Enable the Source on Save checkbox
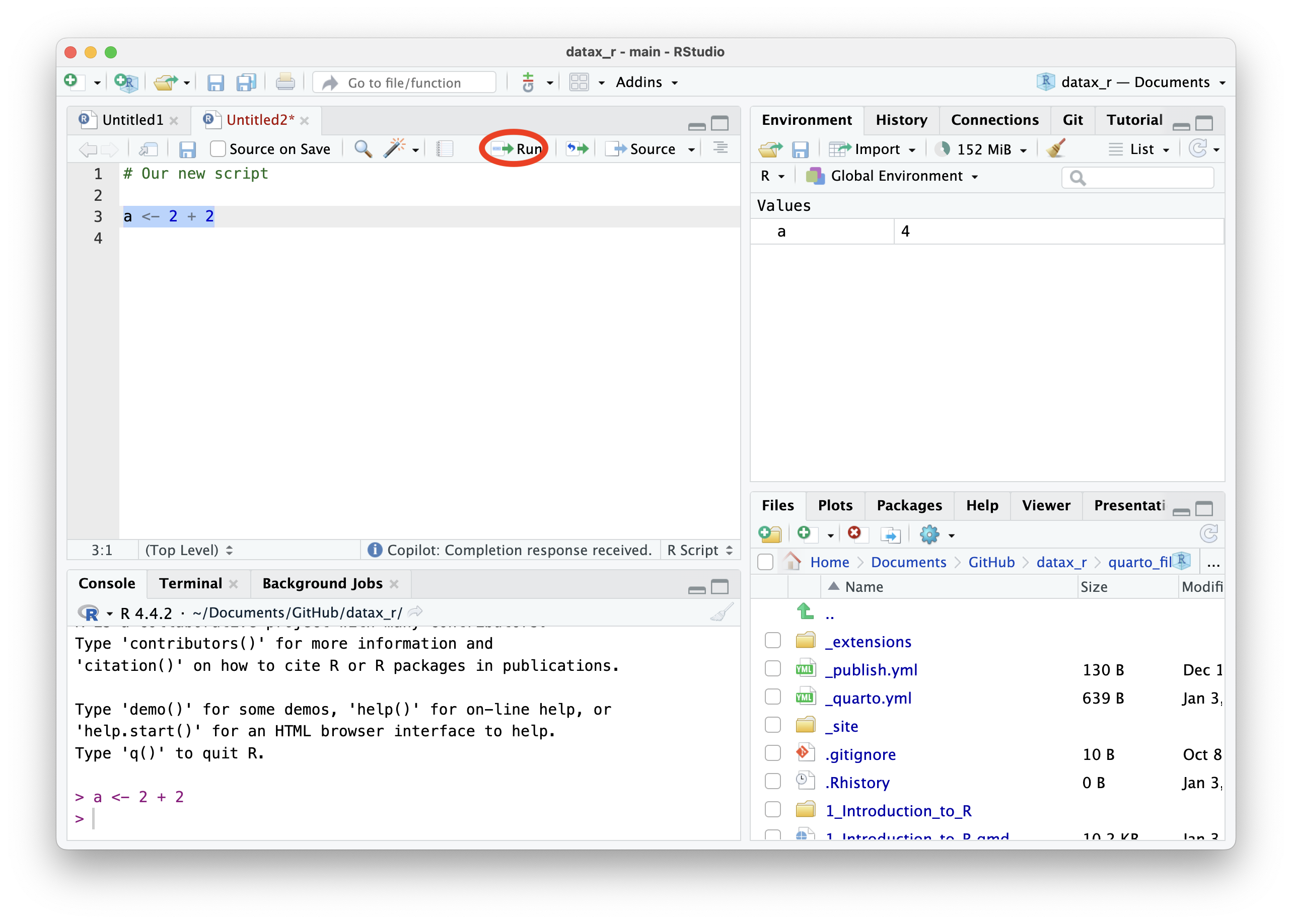This screenshot has height=924, width=1292. click(218, 149)
